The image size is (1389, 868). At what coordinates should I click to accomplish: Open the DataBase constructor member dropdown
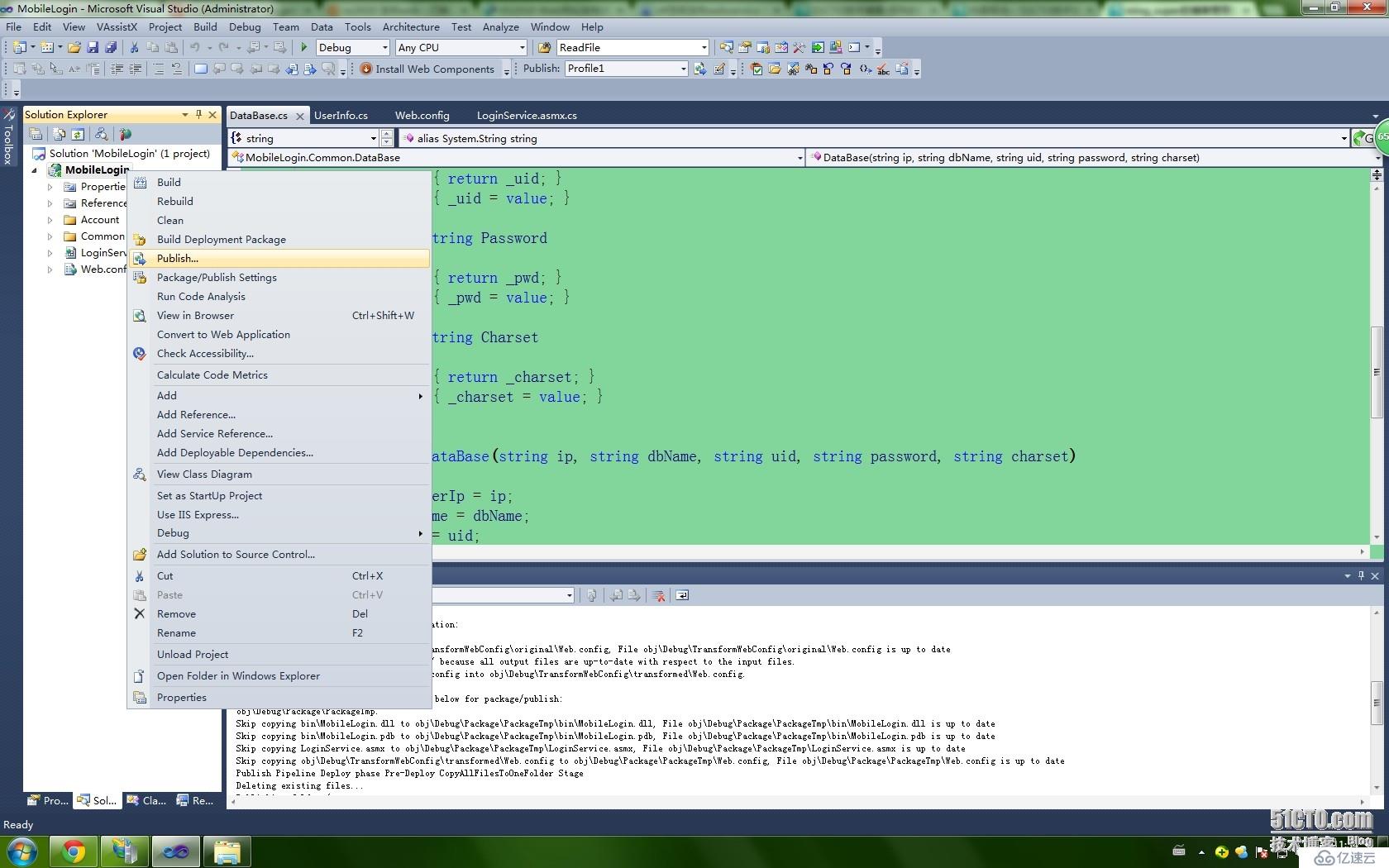(1378, 157)
